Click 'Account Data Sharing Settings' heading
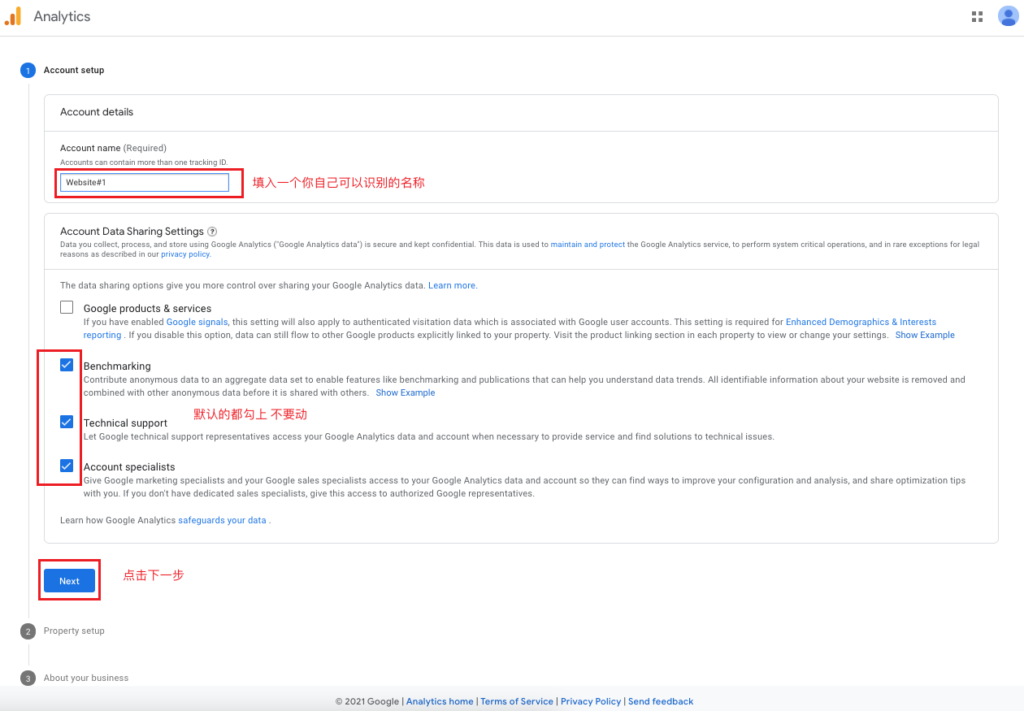 (x=132, y=231)
